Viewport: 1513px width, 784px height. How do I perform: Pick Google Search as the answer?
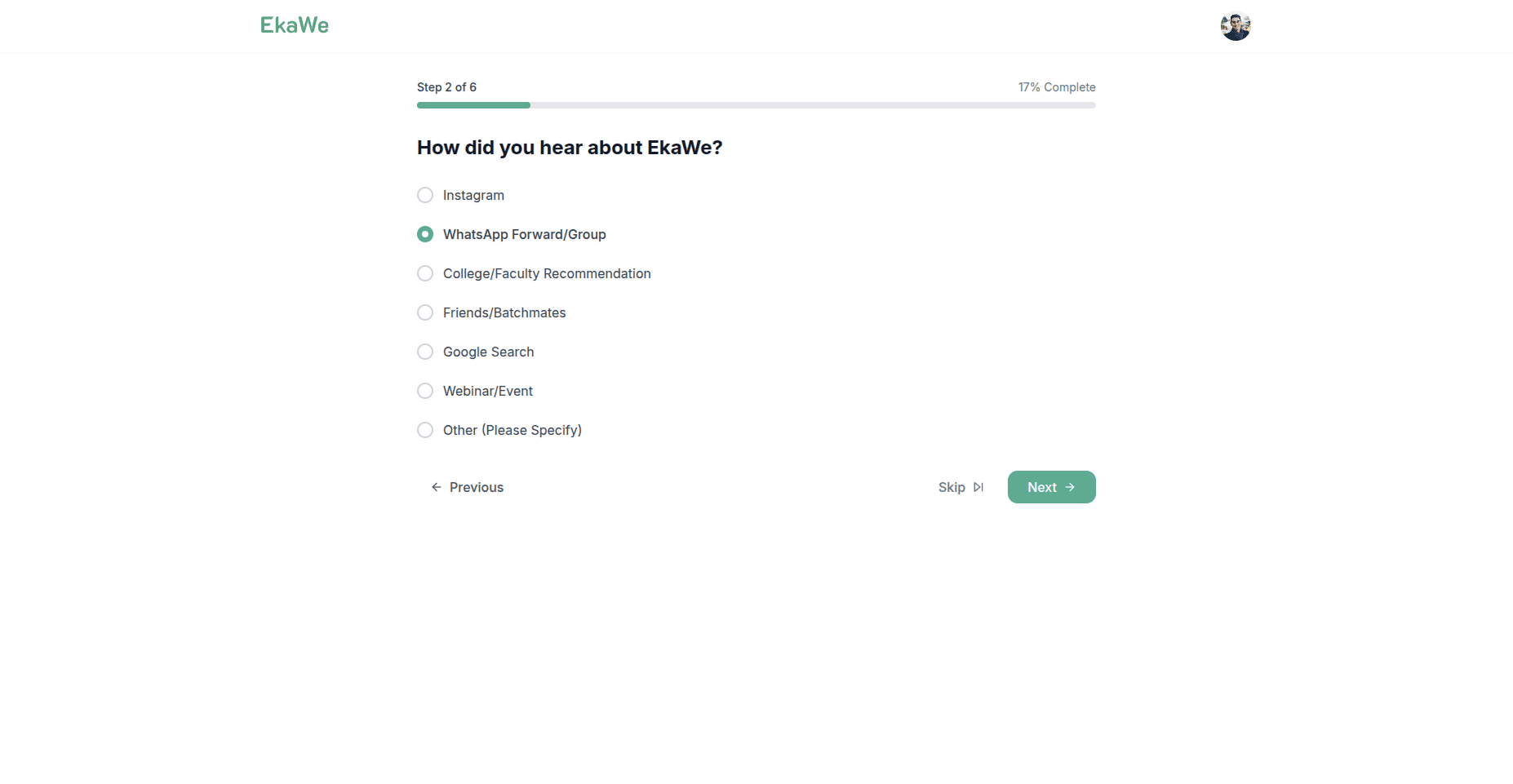pos(424,352)
